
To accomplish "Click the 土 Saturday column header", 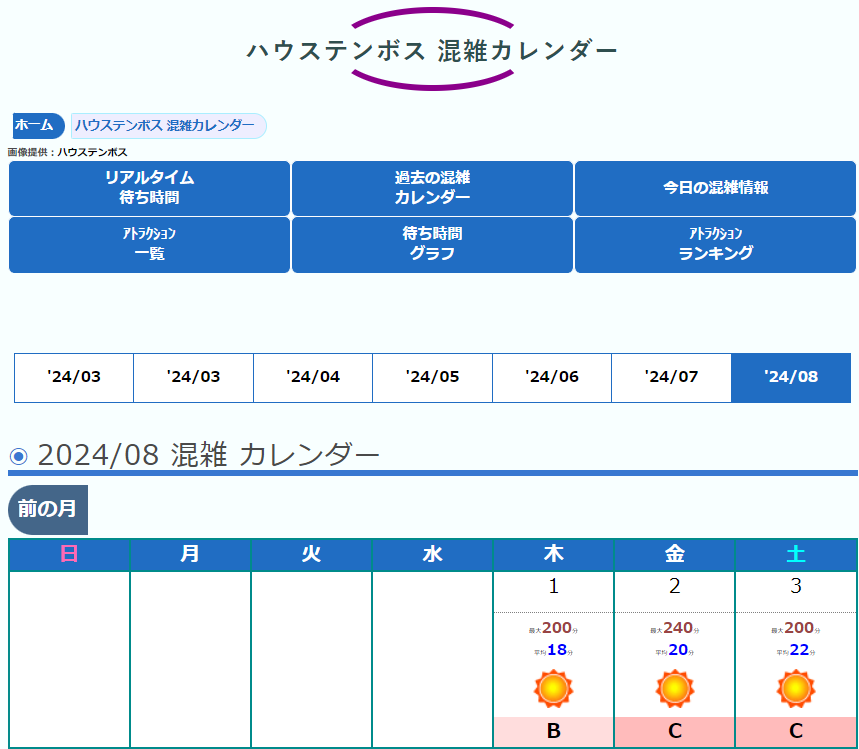I will 795,555.
